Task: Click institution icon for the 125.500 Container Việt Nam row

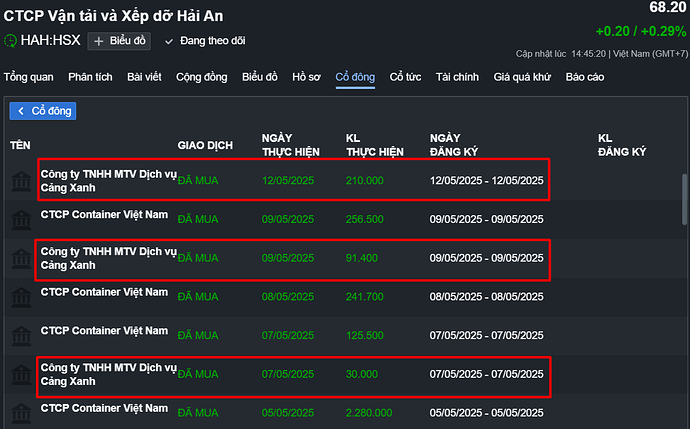Action: tap(21, 336)
